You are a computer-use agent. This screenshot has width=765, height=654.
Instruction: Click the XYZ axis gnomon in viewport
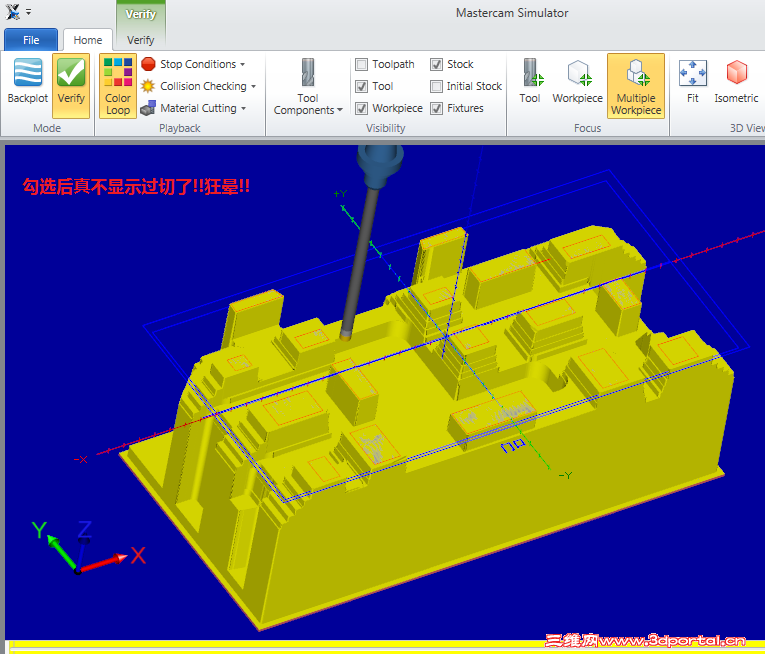pyautogui.click(x=87, y=549)
